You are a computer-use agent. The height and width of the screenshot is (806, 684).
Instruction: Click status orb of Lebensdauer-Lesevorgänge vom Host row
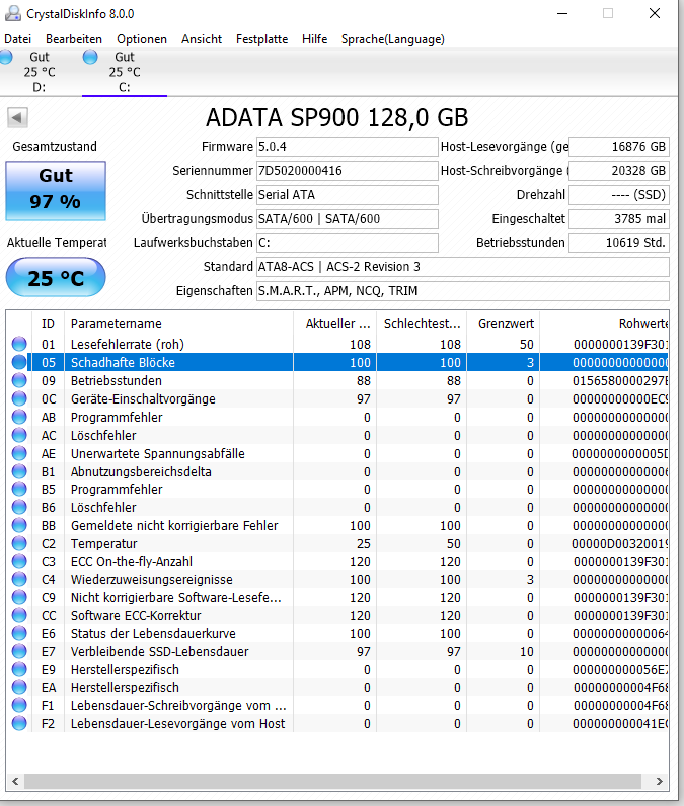click(x=19, y=723)
